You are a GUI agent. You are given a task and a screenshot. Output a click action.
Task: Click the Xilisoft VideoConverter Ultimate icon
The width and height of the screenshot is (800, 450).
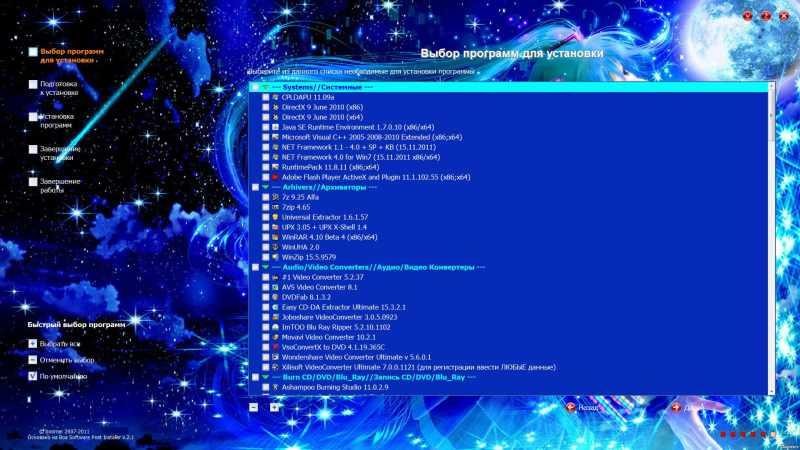click(276, 367)
